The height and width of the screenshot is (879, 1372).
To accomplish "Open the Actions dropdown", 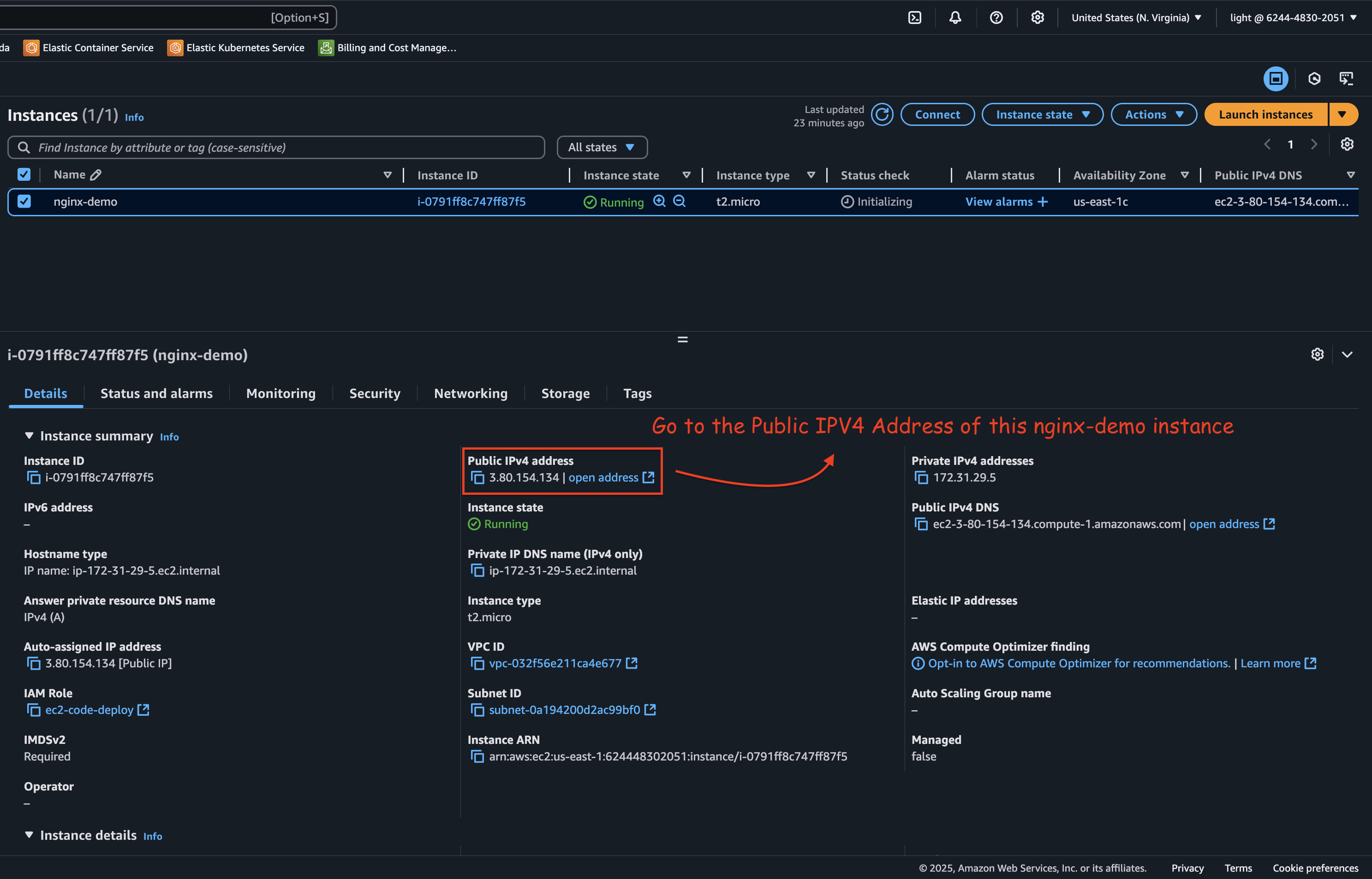I will click(x=1153, y=115).
